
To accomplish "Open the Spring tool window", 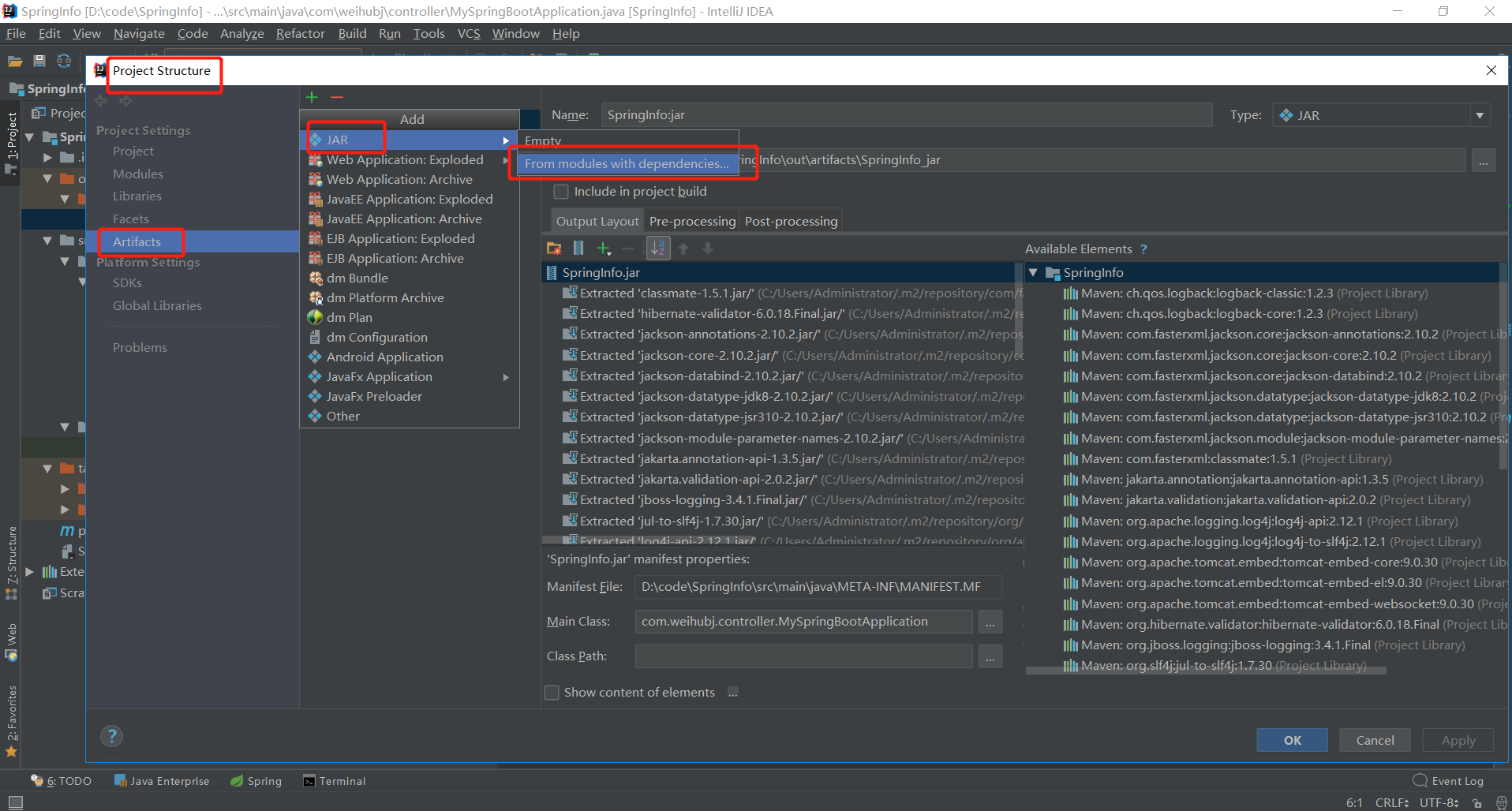I will [256, 781].
